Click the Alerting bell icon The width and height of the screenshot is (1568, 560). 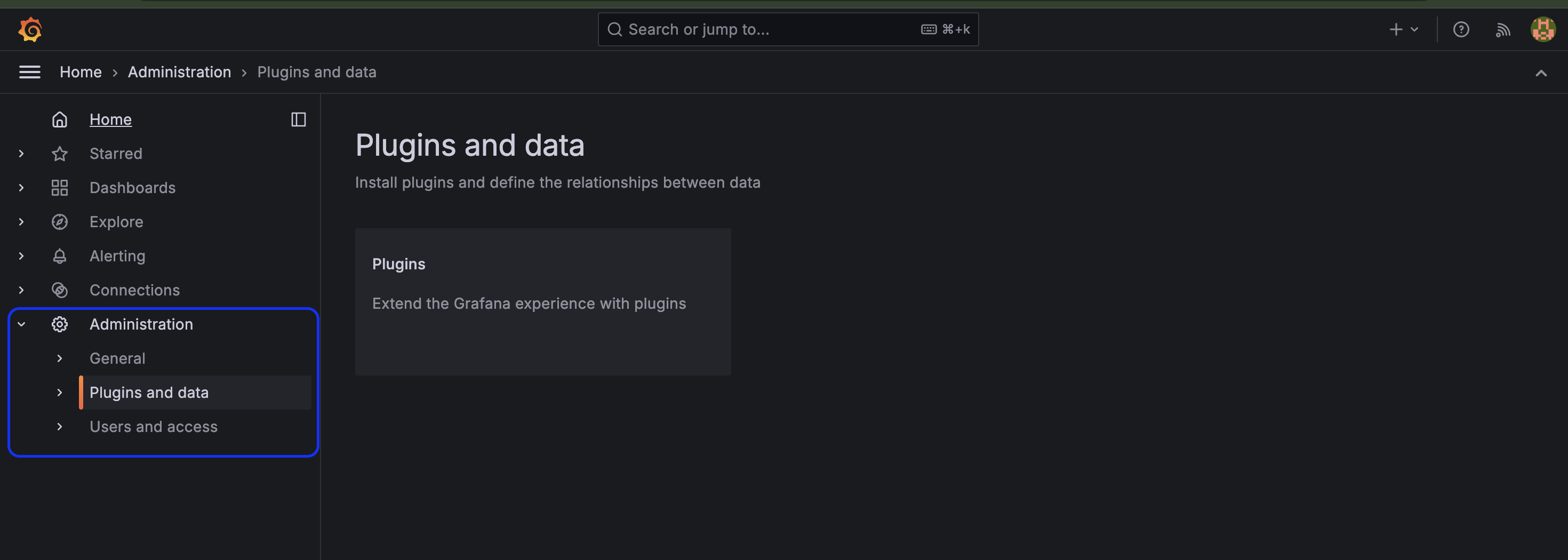pyautogui.click(x=60, y=255)
